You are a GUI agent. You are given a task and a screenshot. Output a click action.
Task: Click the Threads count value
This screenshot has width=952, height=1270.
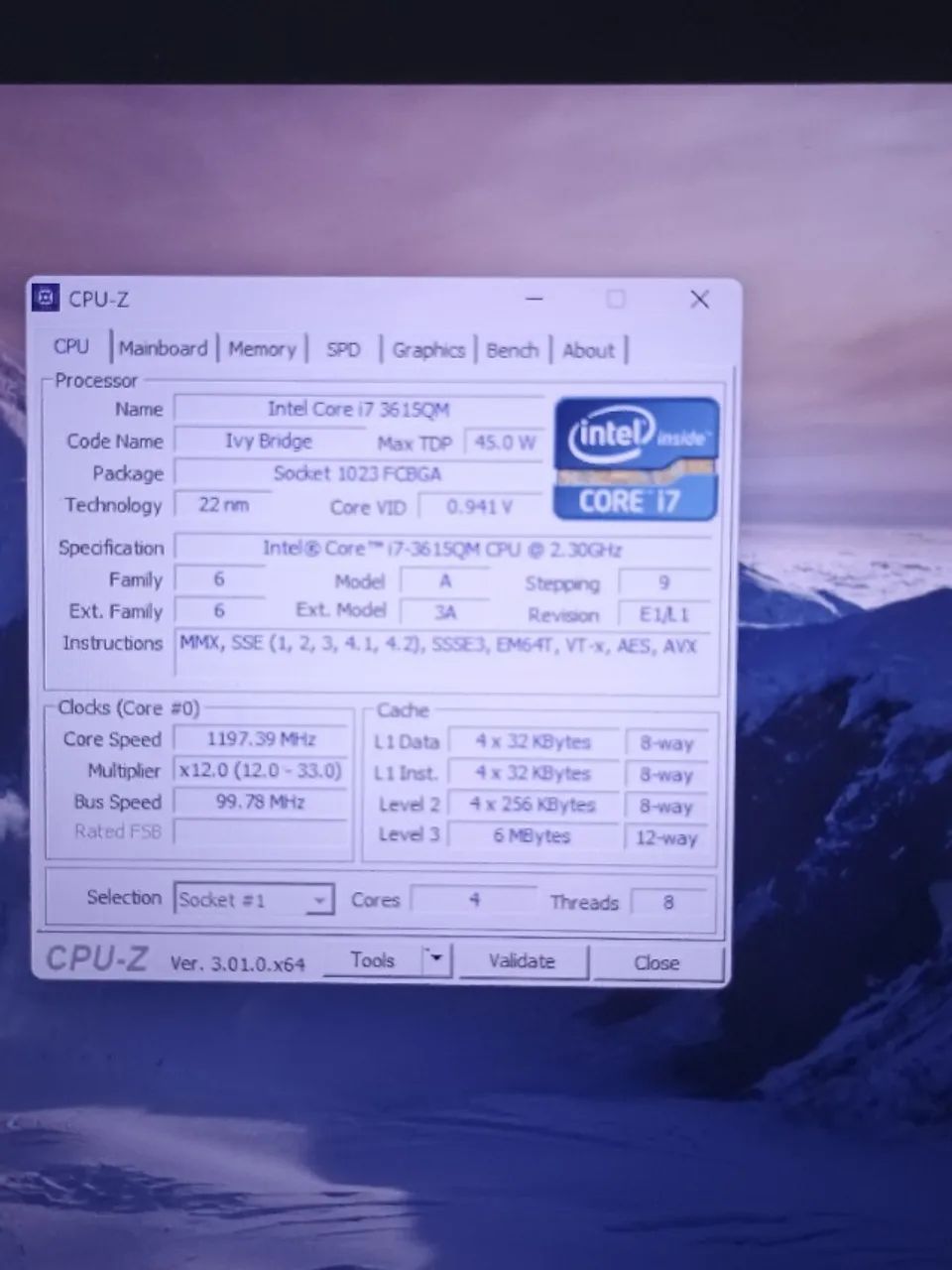[x=669, y=902]
